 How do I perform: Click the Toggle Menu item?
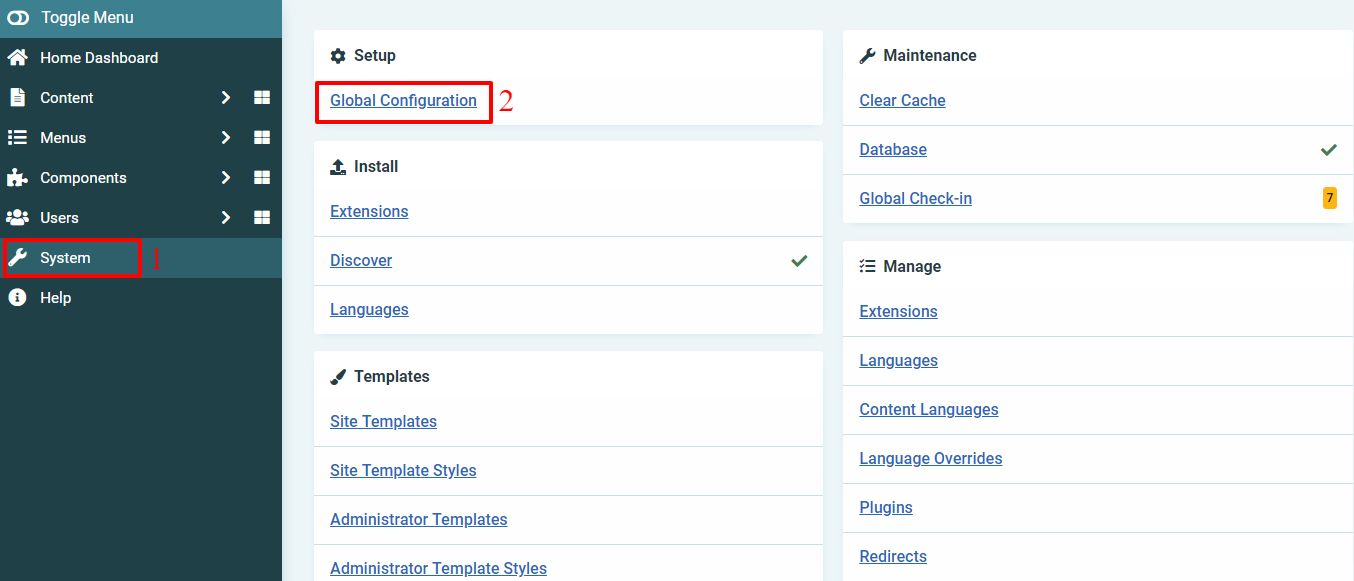point(85,17)
